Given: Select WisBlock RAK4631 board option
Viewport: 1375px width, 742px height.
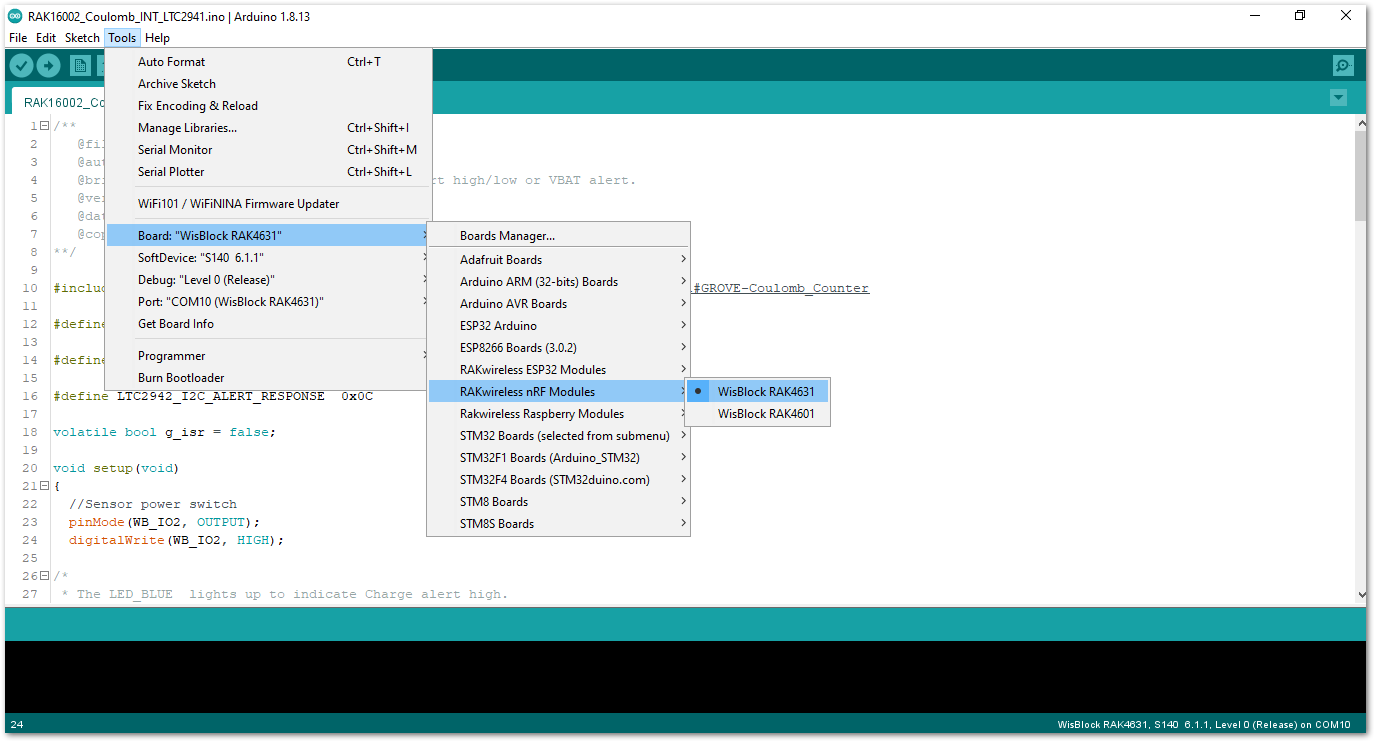Looking at the screenshot, I should click(757, 392).
